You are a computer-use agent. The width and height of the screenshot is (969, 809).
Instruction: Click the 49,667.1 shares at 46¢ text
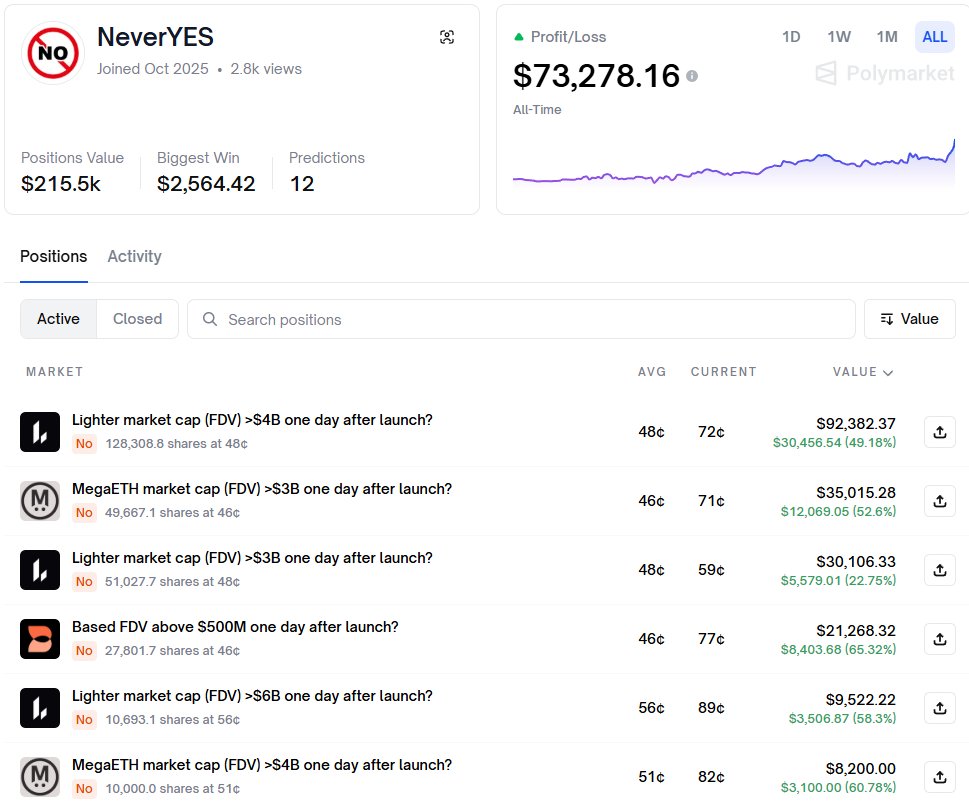(x=172, y=513)
